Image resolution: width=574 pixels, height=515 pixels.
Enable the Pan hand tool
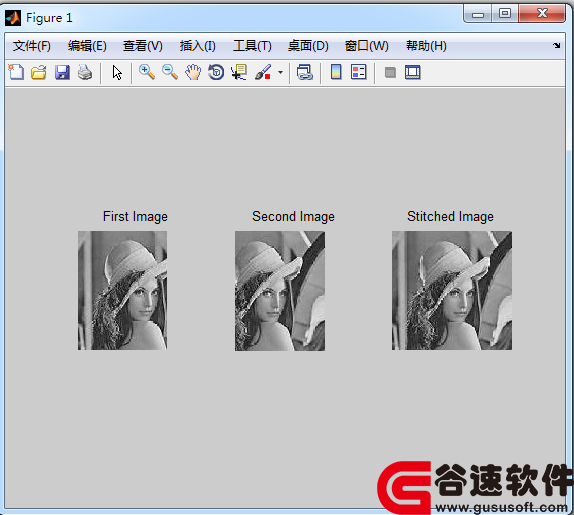click(193, 72)
